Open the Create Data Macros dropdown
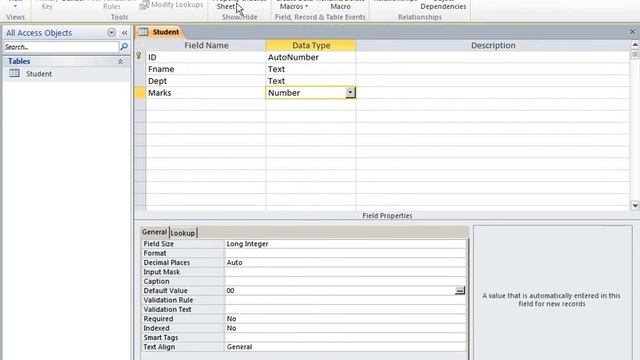 [x=294, y=5]
